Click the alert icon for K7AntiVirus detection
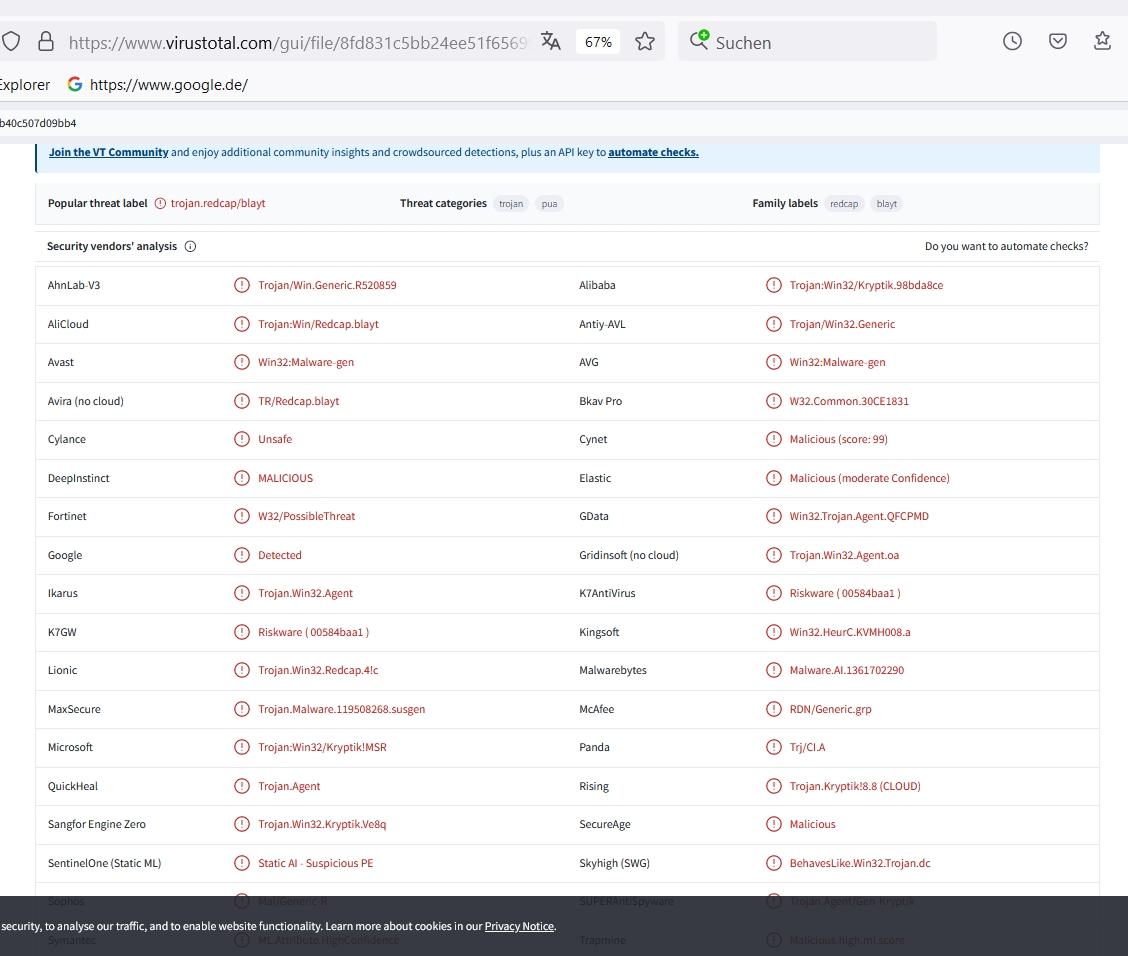Viewport: 1128px width, 956px height. point(773,593)
